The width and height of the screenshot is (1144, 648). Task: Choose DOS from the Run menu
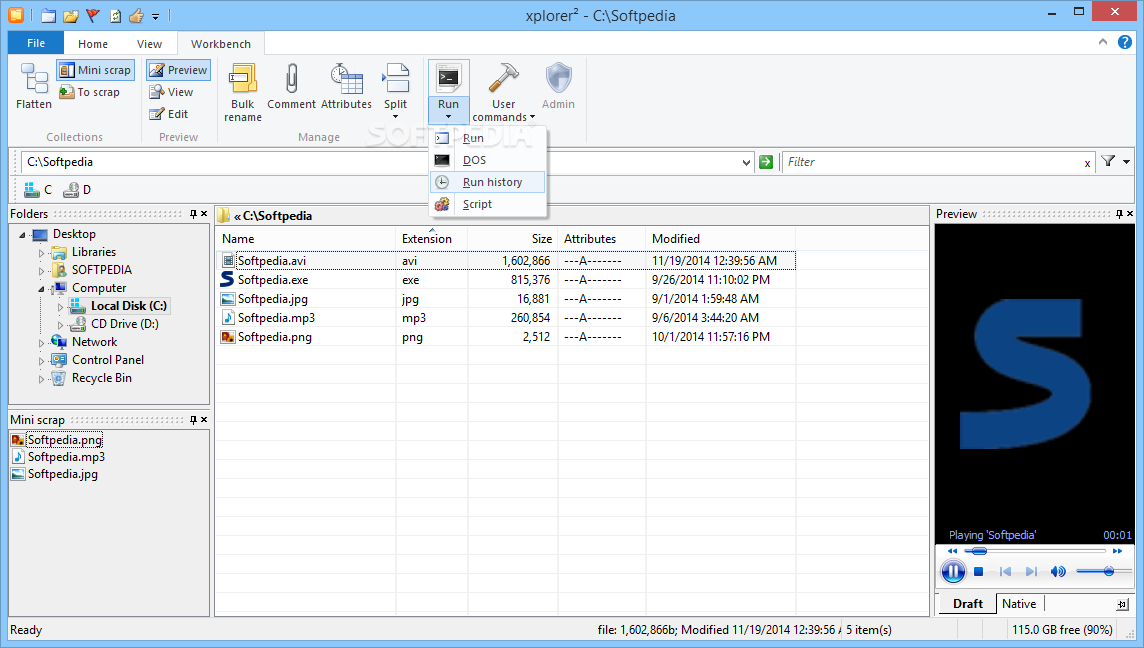point(487,160)
